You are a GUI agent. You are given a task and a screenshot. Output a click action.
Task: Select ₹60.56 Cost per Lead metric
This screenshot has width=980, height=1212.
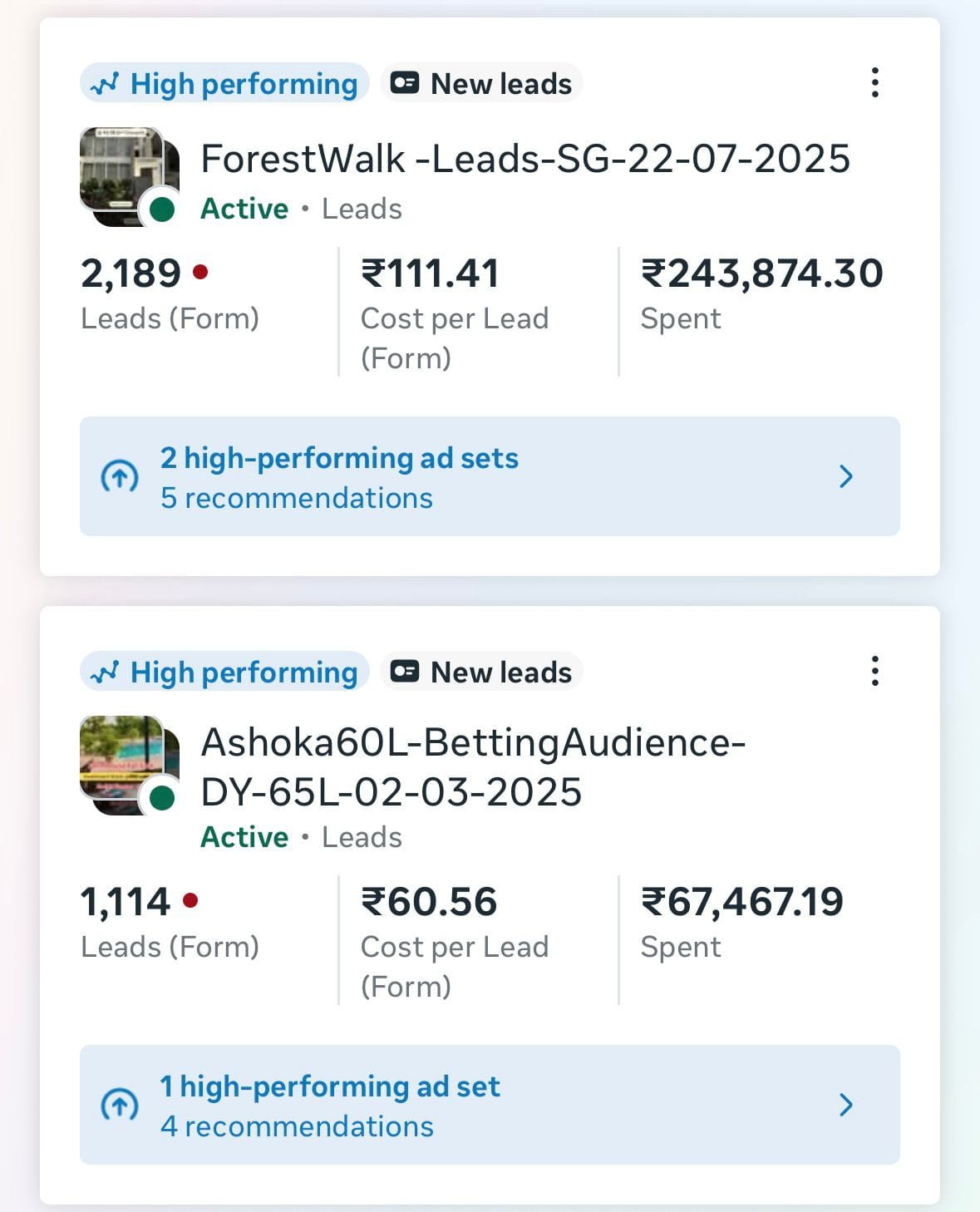[429, 903]
